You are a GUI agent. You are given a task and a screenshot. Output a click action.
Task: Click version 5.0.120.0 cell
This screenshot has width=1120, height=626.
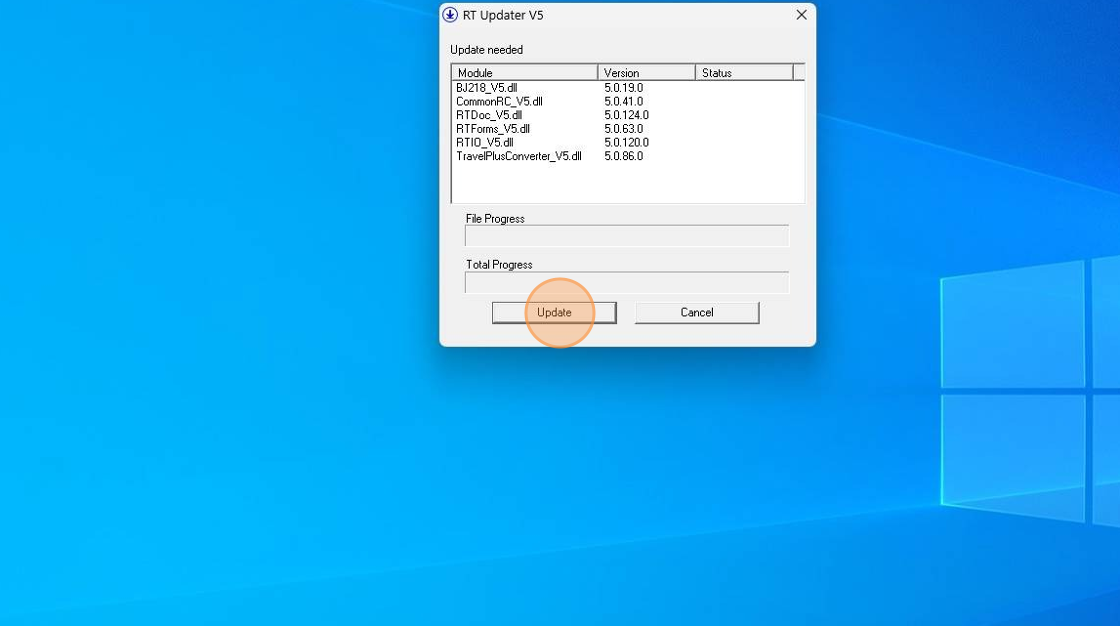[x=626, y=142]
